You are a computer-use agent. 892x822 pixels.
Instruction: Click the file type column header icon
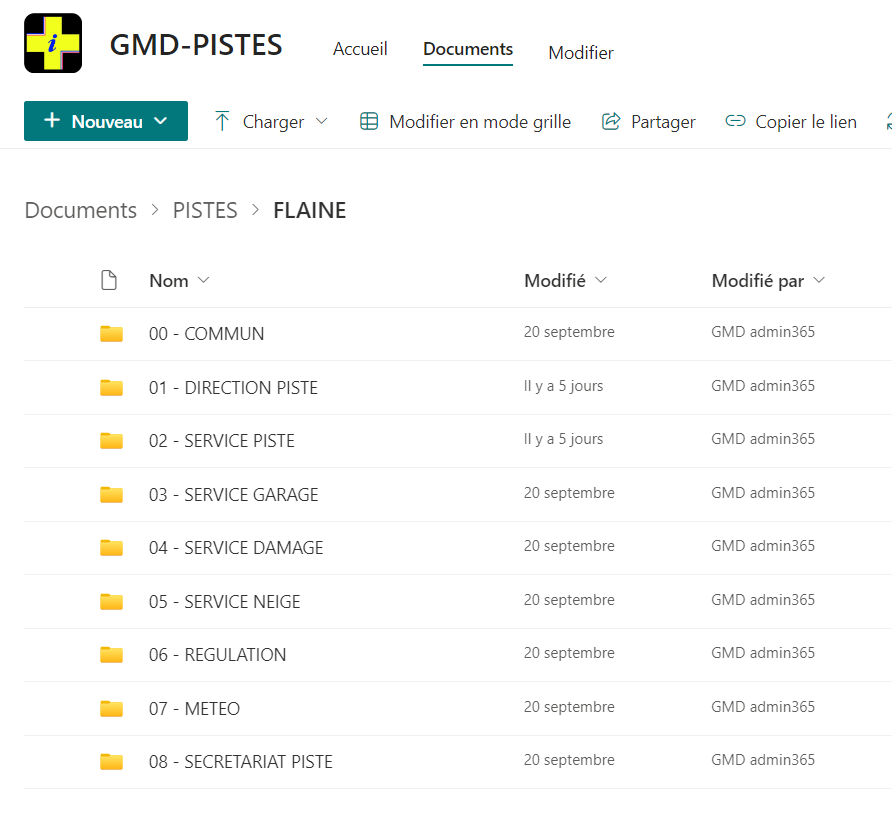point(109,280)
